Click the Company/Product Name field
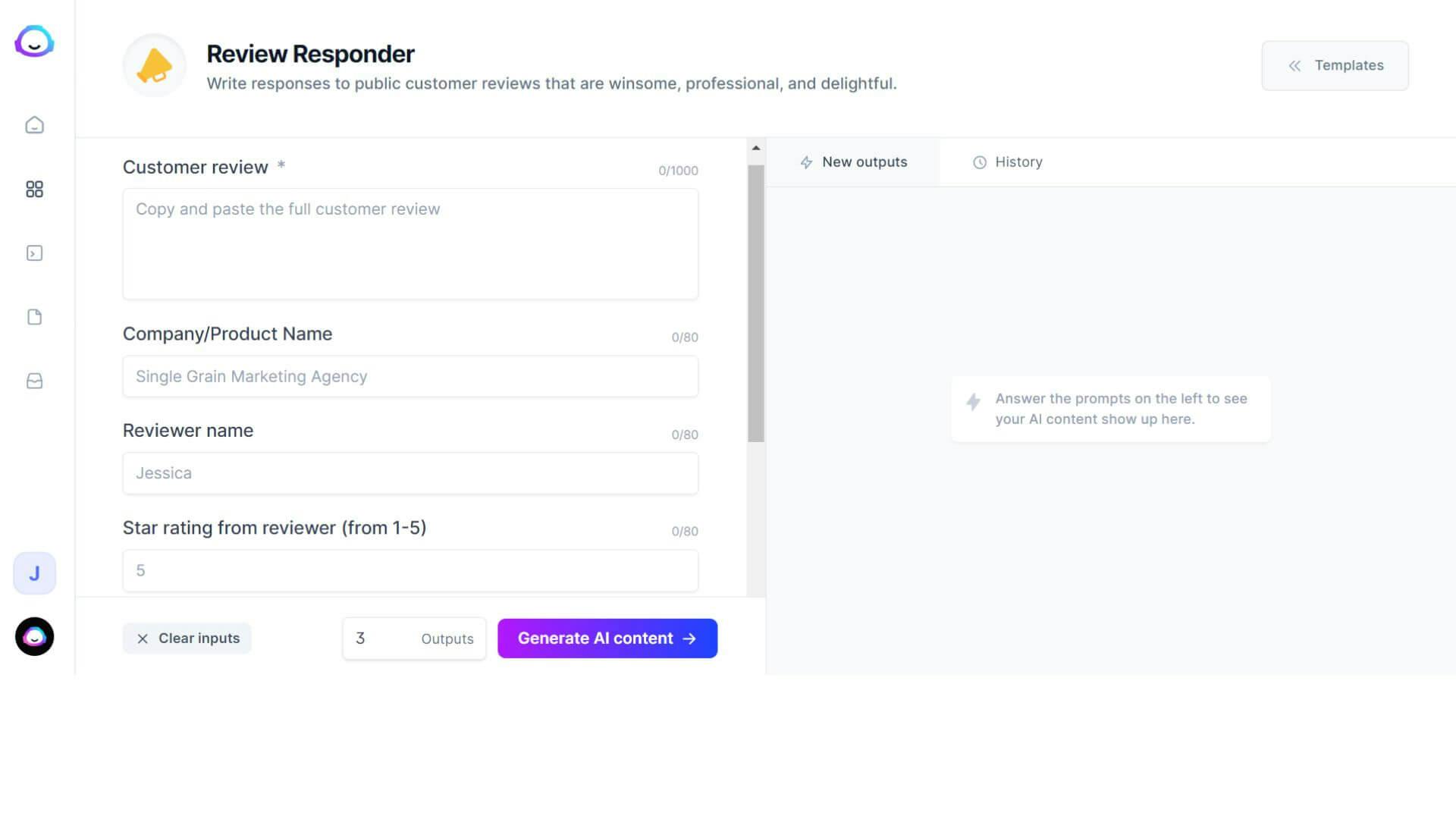 (x=410, y=376)
